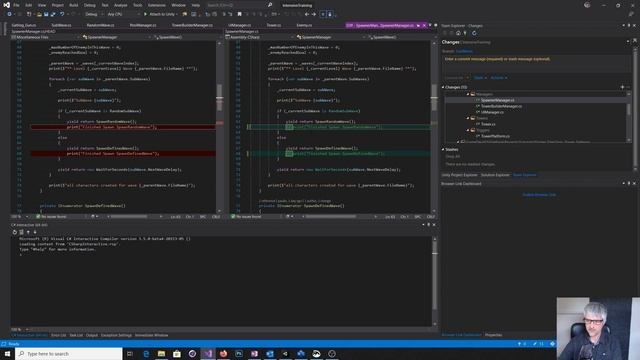The height and width of the screenshot is (360, 640).
Task: Toggle pin on Browser Link Dashboard panel
Action: click(x=629, y=184)
